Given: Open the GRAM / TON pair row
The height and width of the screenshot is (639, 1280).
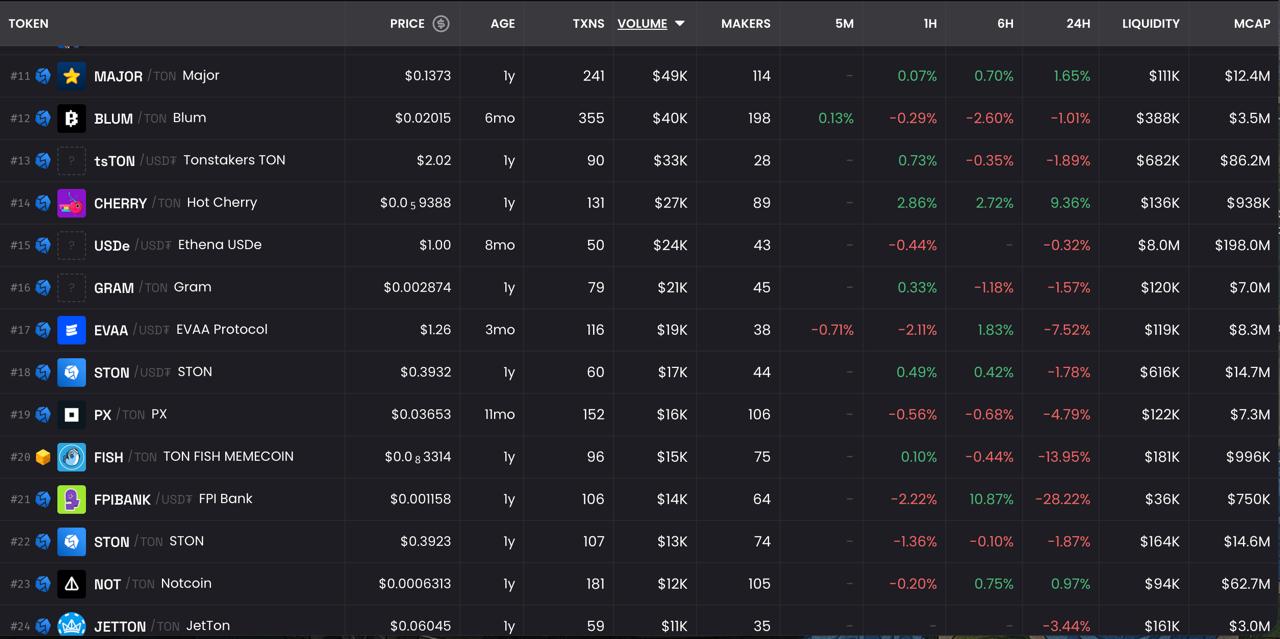Looking at the screenshot, I should coord(640,287).
